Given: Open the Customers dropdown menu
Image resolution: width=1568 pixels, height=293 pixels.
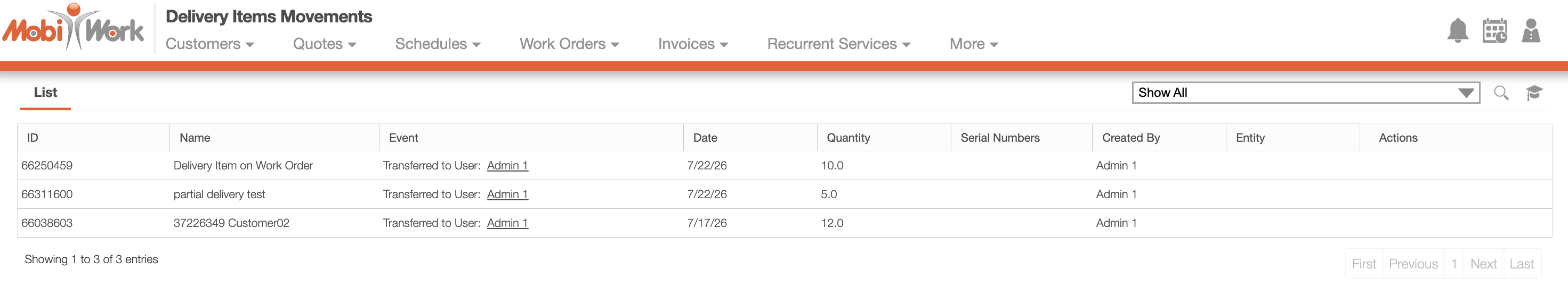Looking at the screenshot, I should [210, 44].
